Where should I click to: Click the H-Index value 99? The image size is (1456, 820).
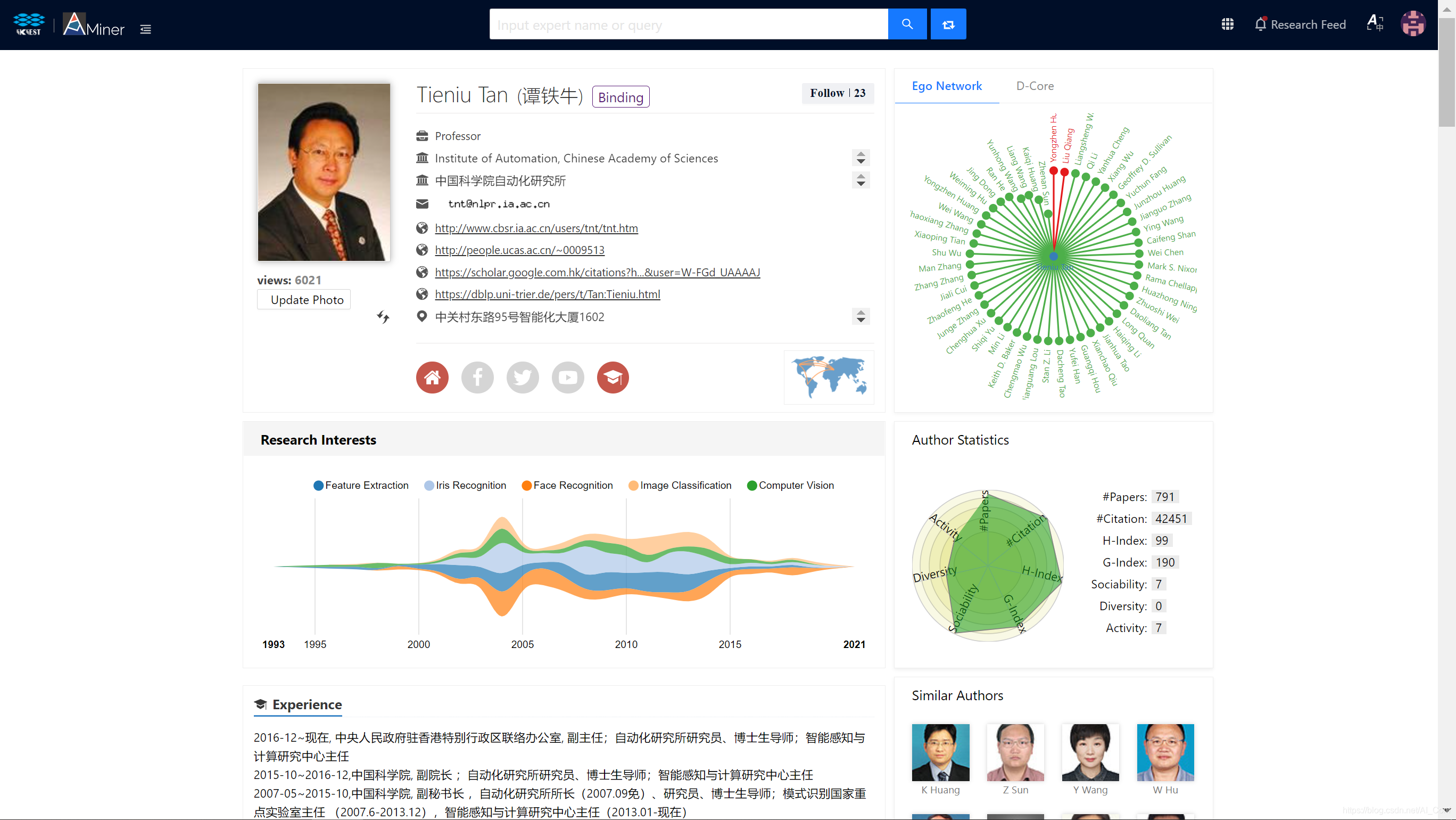tap(1162, 540)
